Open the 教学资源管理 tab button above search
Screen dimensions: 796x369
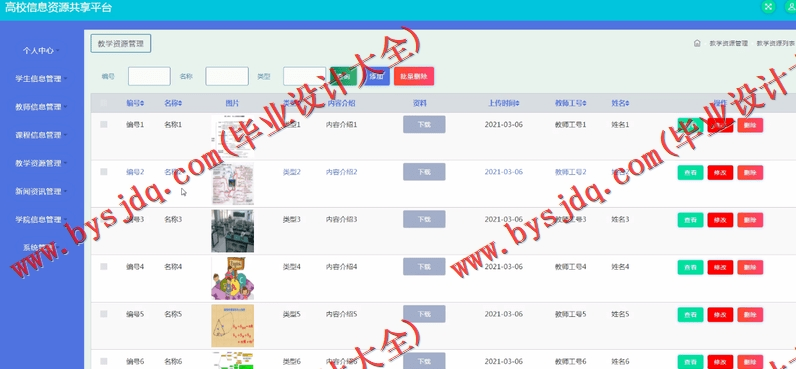coord(121,44)
